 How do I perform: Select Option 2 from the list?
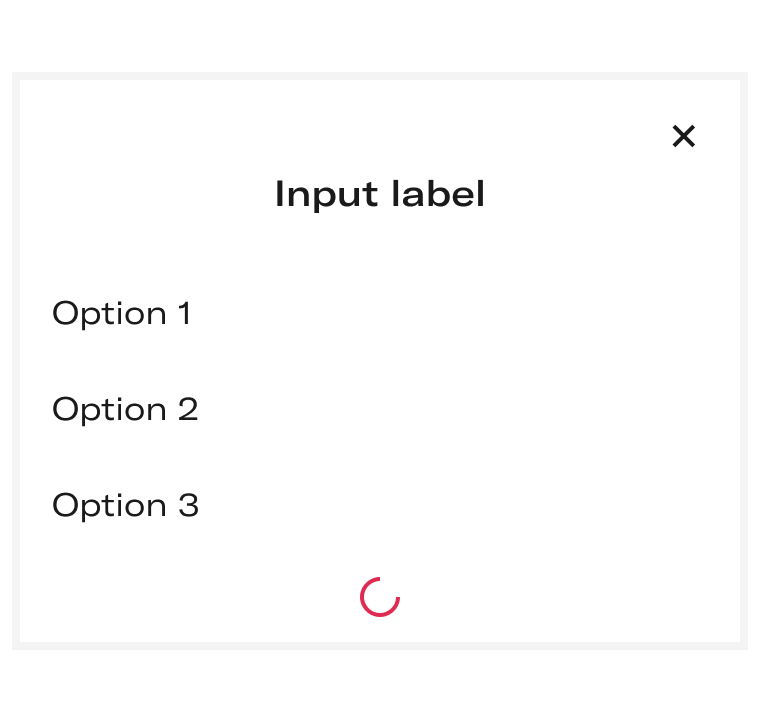380,409
